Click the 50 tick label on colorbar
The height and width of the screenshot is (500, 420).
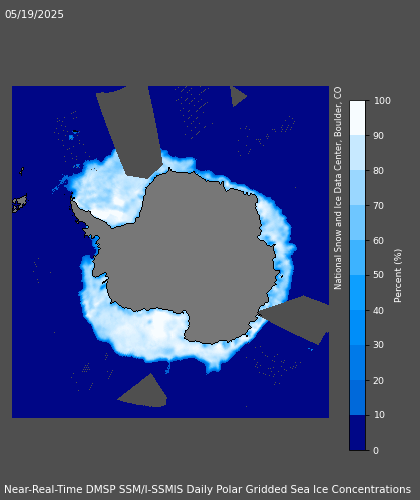click(379, 275)
